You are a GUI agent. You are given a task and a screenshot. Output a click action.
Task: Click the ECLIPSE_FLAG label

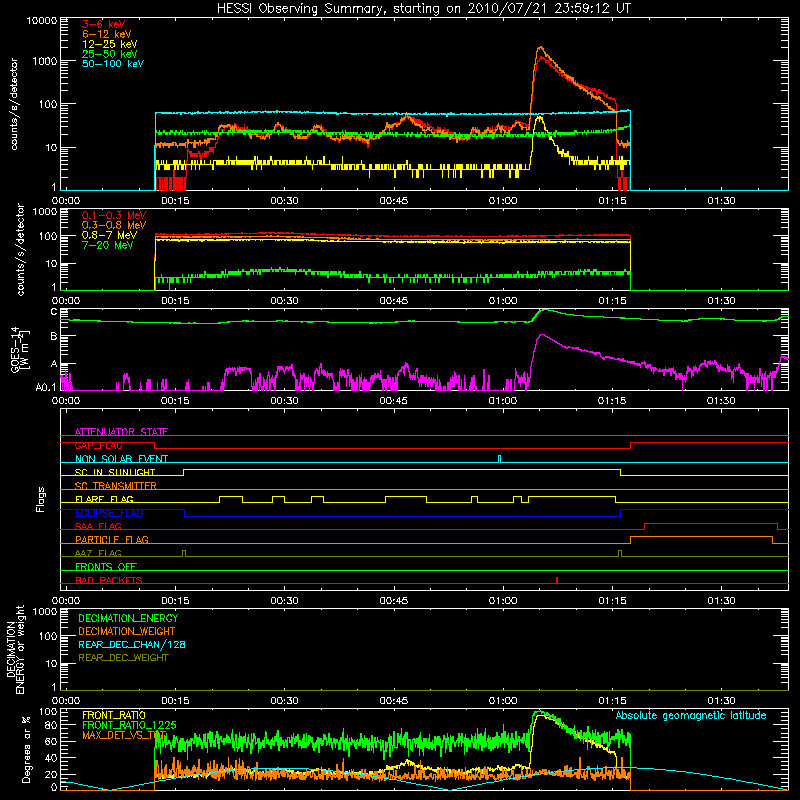pos(109,513)
